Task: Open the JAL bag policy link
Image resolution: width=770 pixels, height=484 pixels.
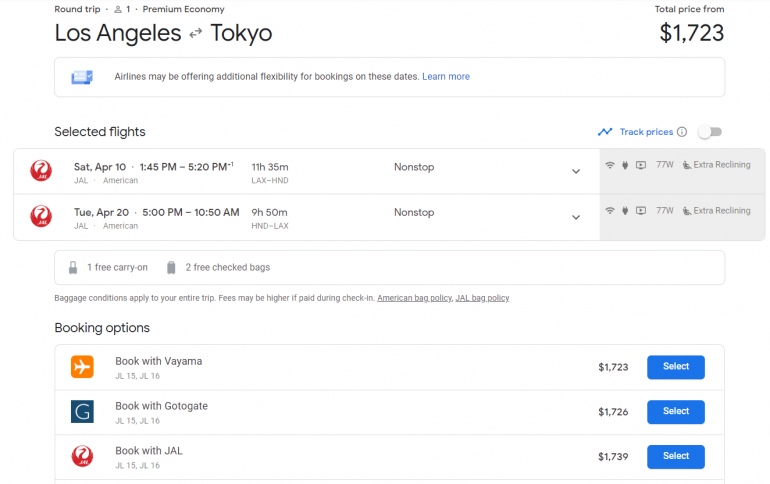Action: coord(482,298)
